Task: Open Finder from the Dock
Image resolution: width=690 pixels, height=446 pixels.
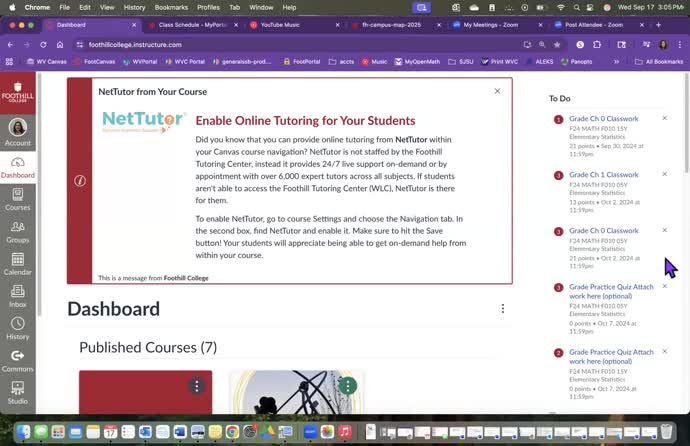Action: click(24, 432)
